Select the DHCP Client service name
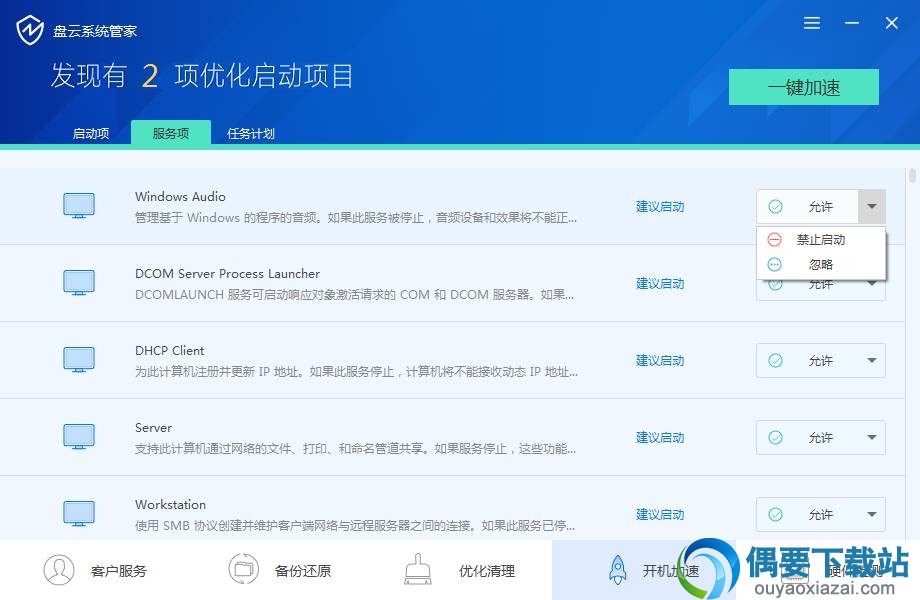Screen dimensions: 920x600 pos(170,351)
